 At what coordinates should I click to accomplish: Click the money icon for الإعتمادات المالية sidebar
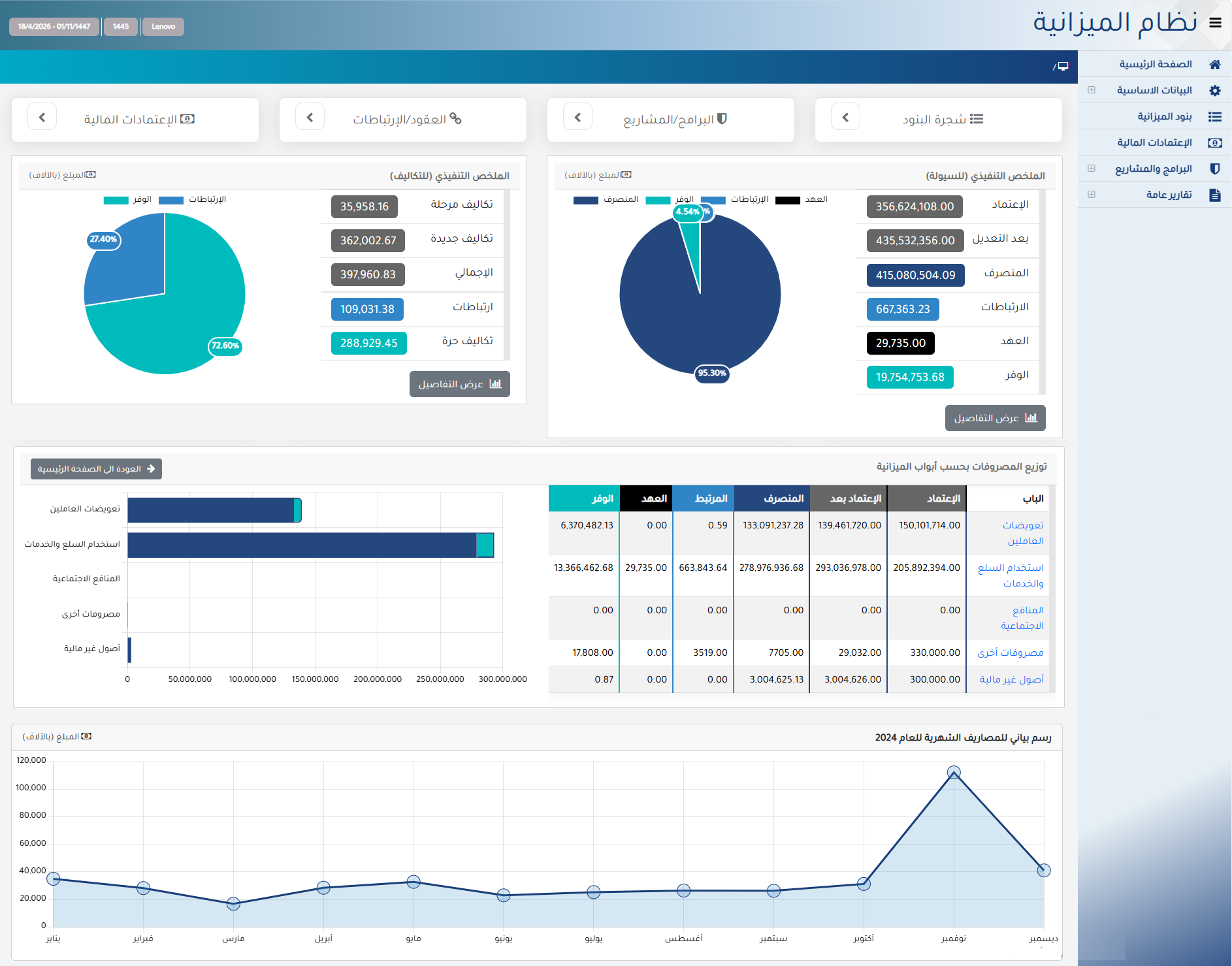[x=1215, y=142]
